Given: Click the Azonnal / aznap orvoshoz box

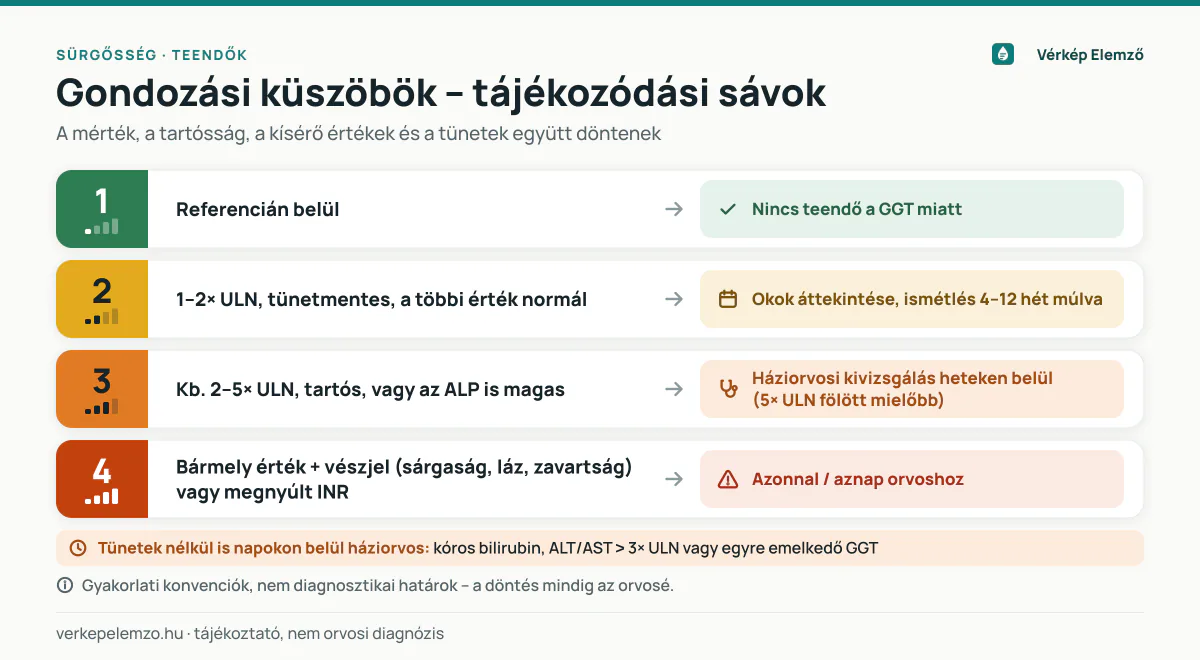Looking at the screenshot, I should (912, 479).
